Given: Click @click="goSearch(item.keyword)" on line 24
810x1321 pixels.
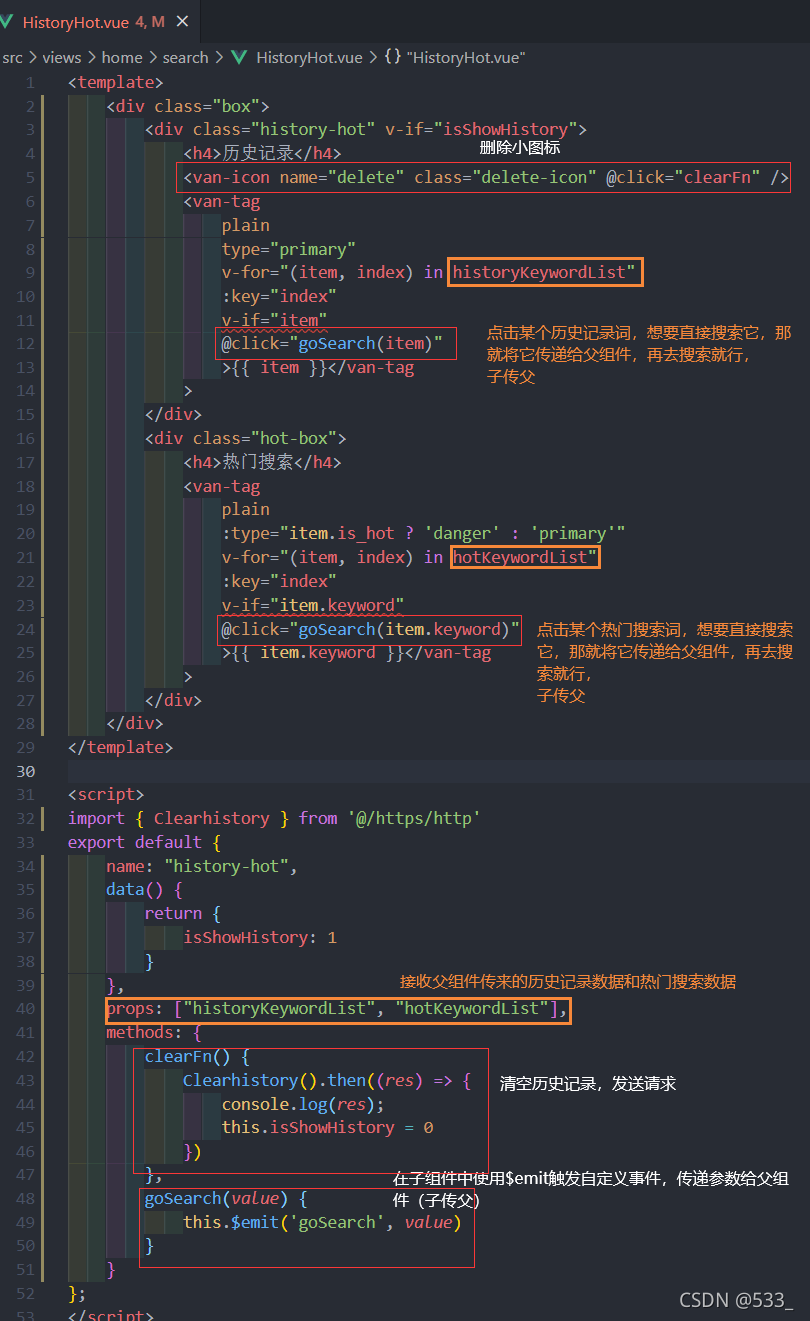Looking at the screenshot, I should 371,629.
